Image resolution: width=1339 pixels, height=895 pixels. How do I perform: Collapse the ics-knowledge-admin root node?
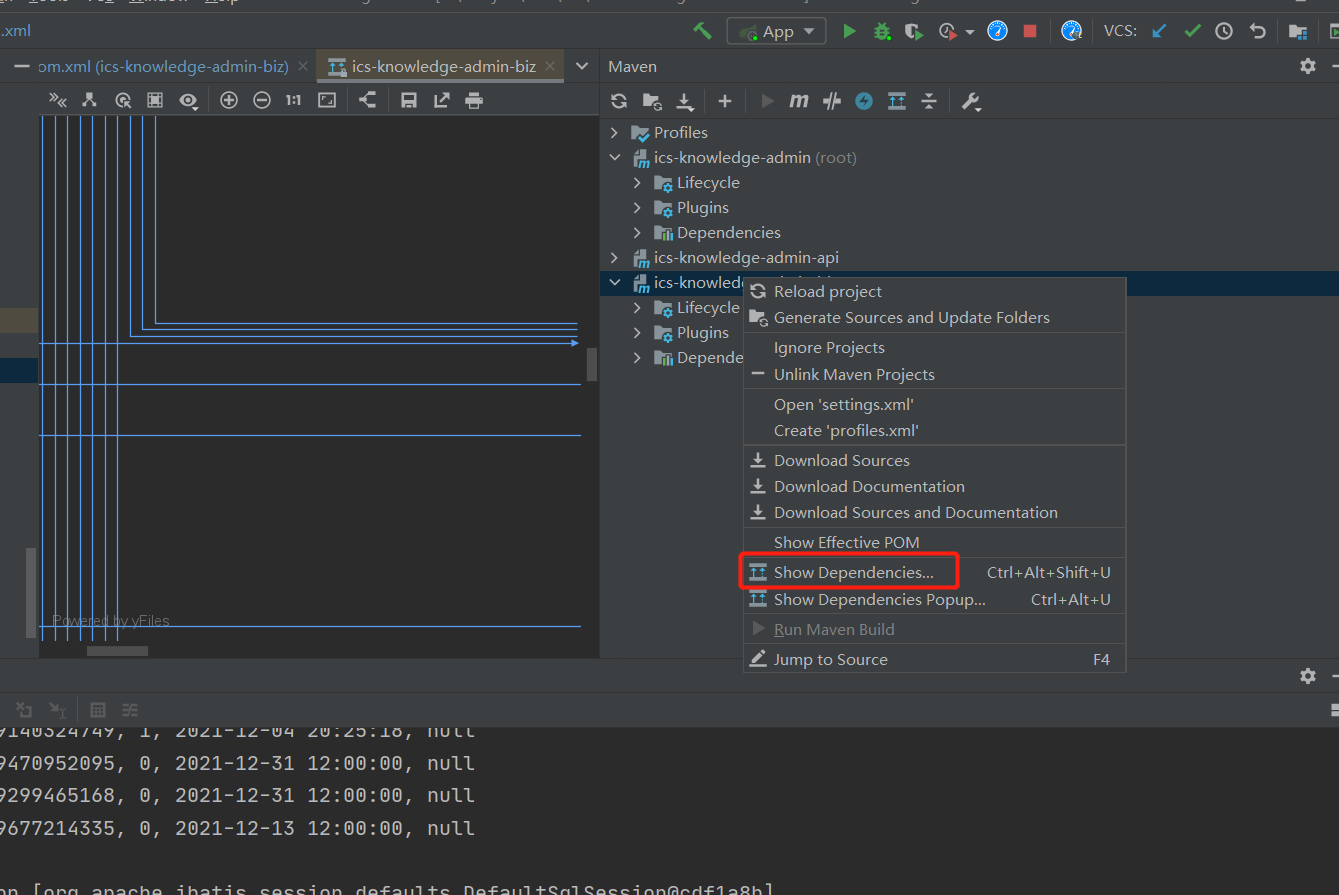pyautogui.click(x=614, y=157)
